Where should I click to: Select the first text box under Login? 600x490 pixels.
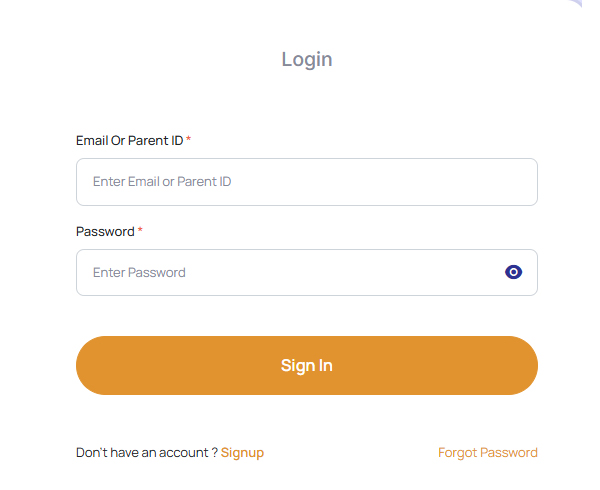pos(307,182)
